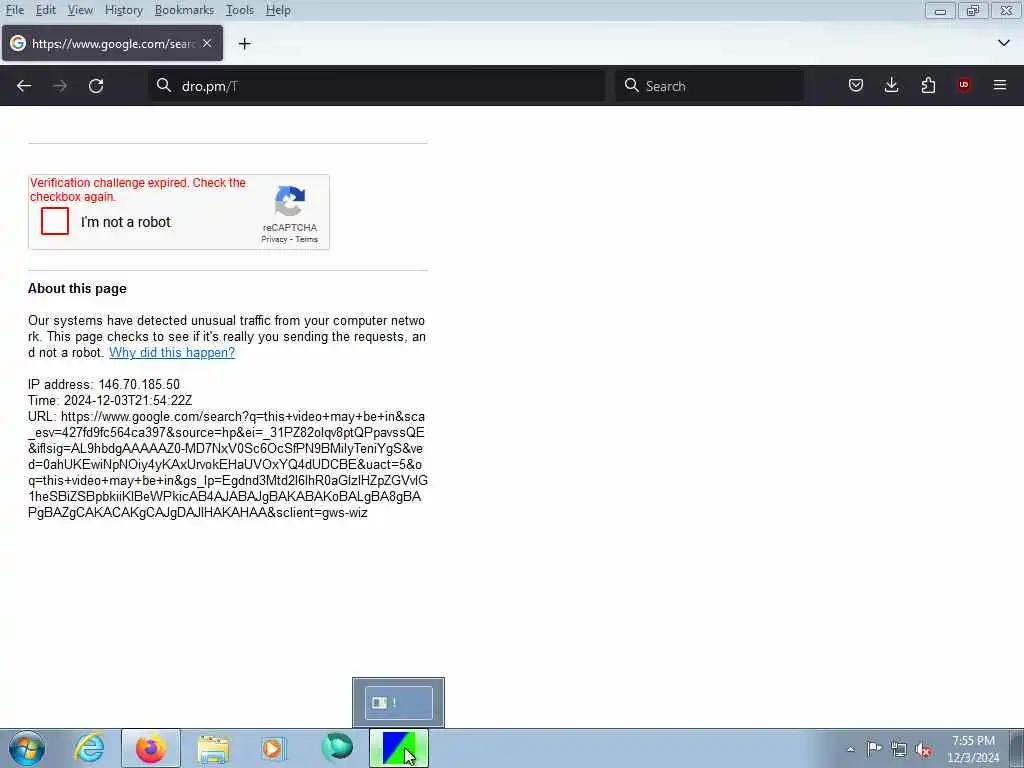Open a new tab
Viewport: 1024px width, 768px height.
(x=244, y=44)
